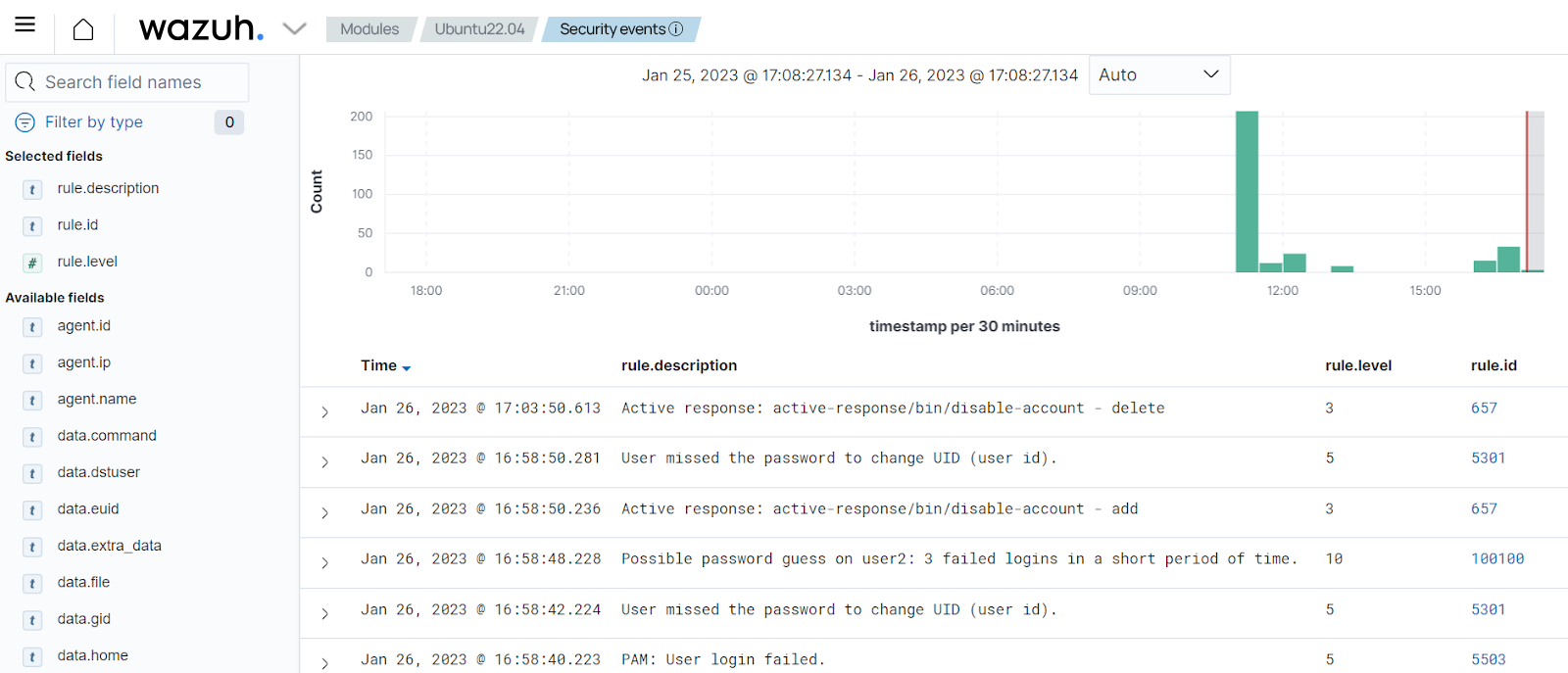
Task: Click the rule.description column header
Action: pos(679,365)
